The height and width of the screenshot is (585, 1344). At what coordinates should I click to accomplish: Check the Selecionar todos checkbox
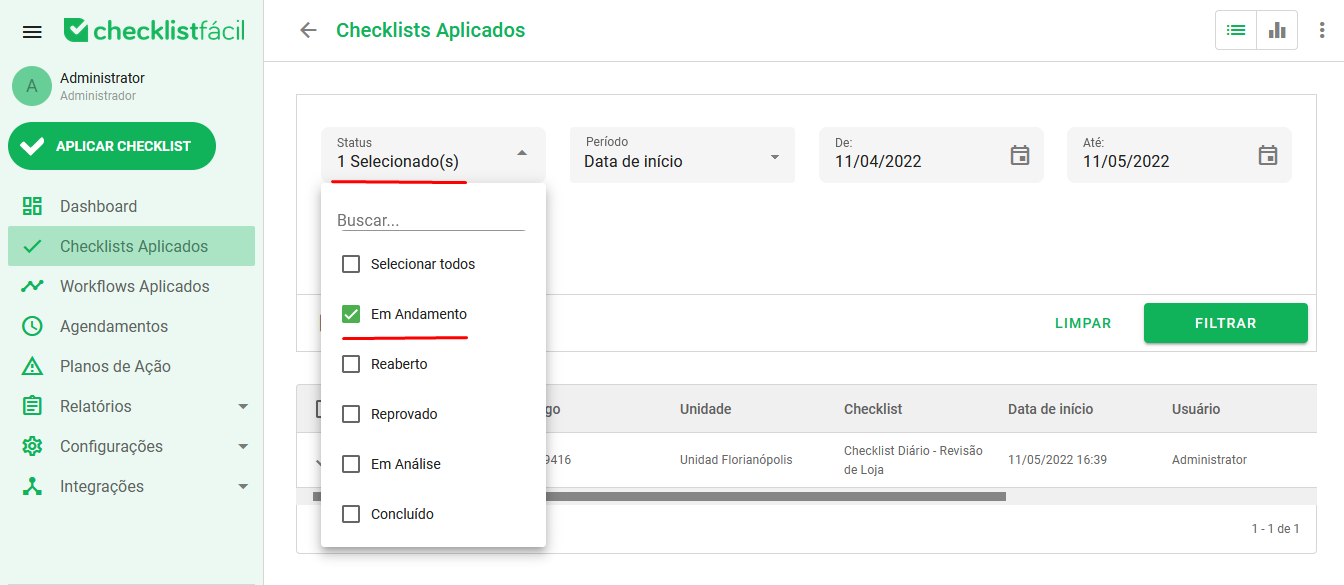click(351, 263)
